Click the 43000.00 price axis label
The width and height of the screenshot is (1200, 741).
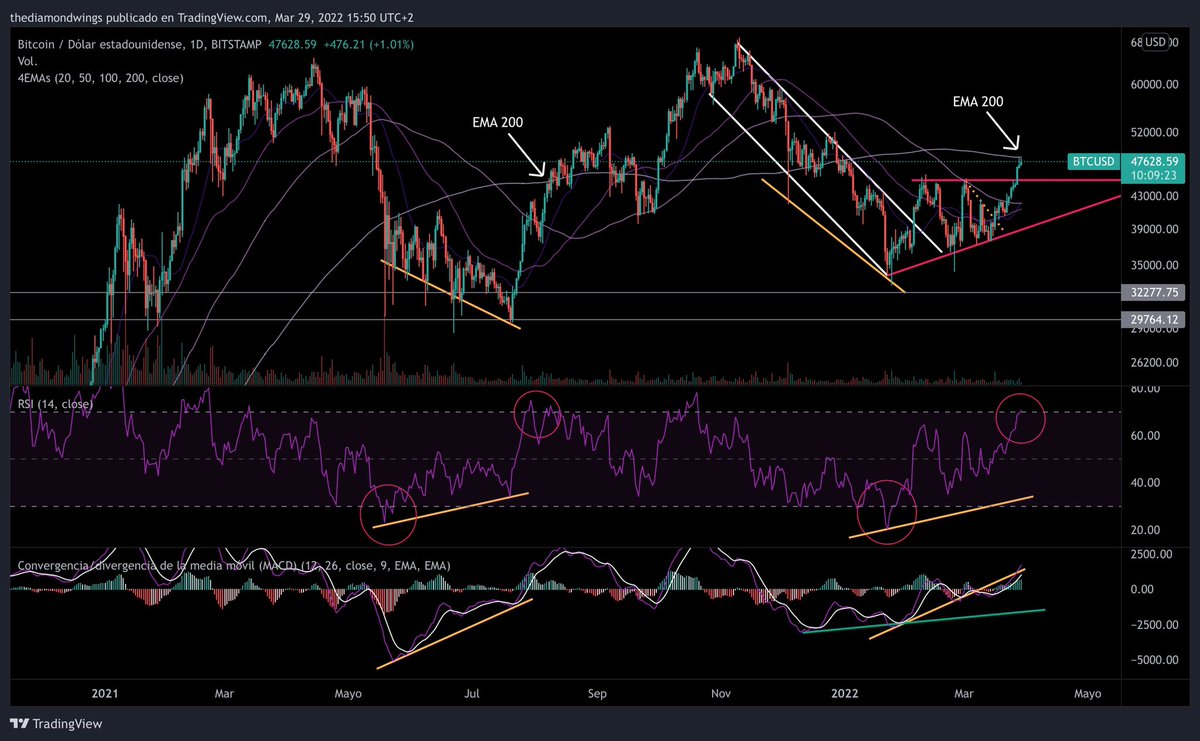pos(1153,197)
